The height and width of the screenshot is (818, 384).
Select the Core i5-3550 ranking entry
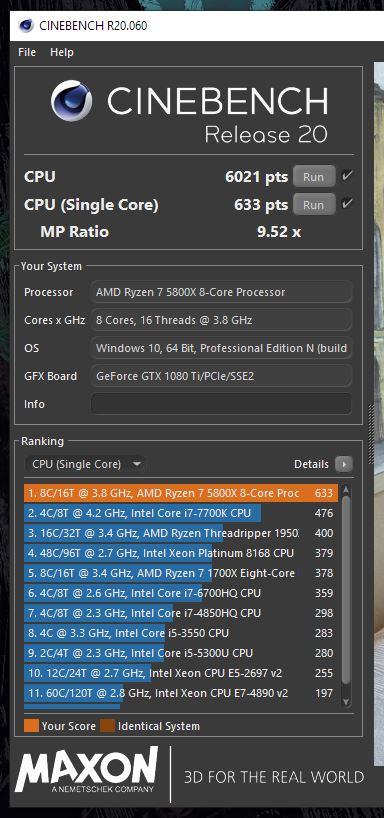click(181, 633)
